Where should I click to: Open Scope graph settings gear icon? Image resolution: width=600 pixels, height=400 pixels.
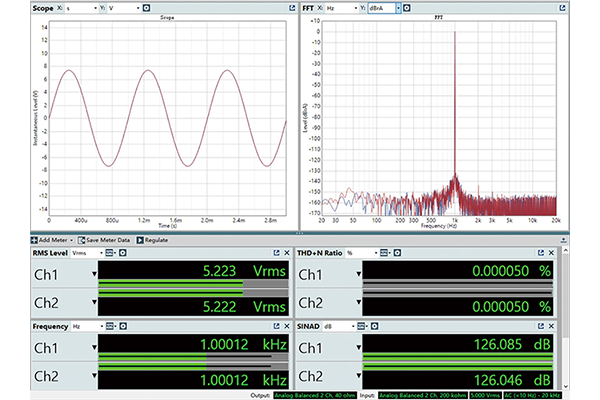pos(146,8)
